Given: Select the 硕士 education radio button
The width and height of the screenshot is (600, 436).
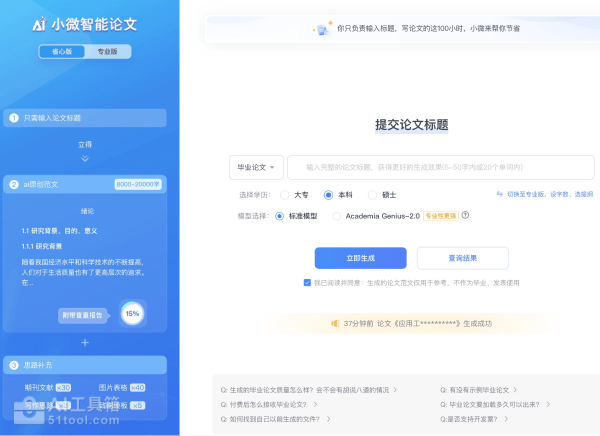Looking at the screenshot, I should (x=373, y=195).
